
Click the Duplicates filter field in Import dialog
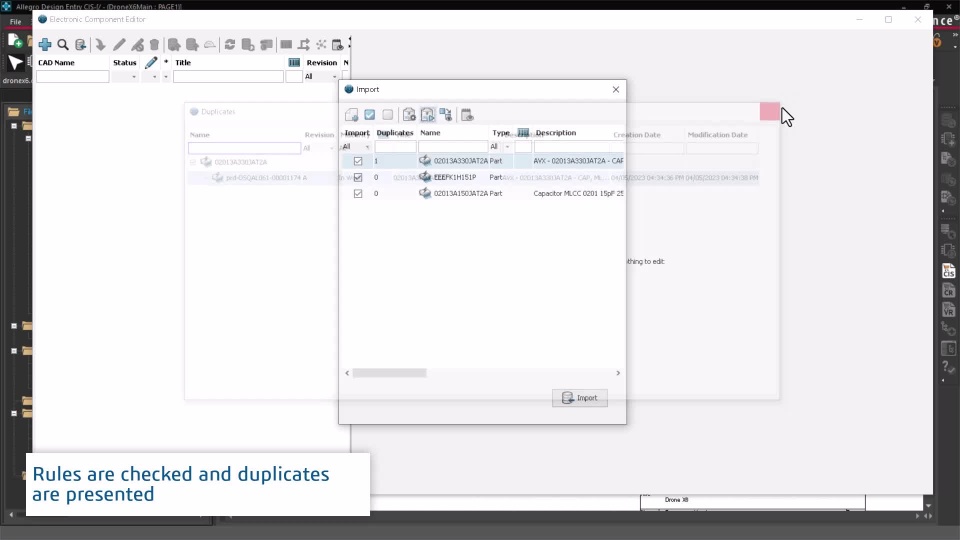[x=396, y=147]
